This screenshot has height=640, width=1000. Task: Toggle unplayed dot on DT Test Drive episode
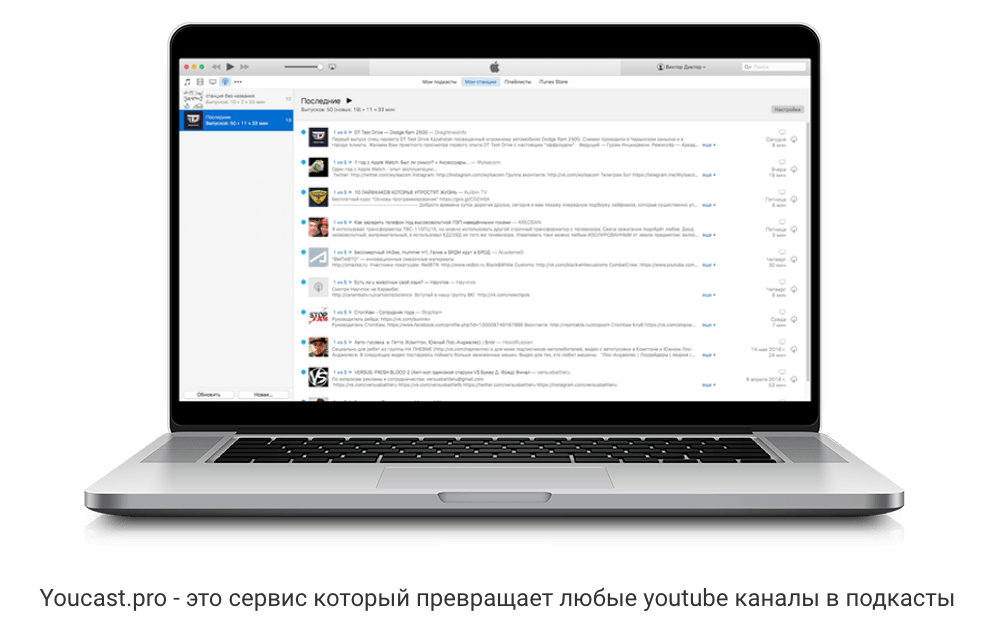point(303,132)
